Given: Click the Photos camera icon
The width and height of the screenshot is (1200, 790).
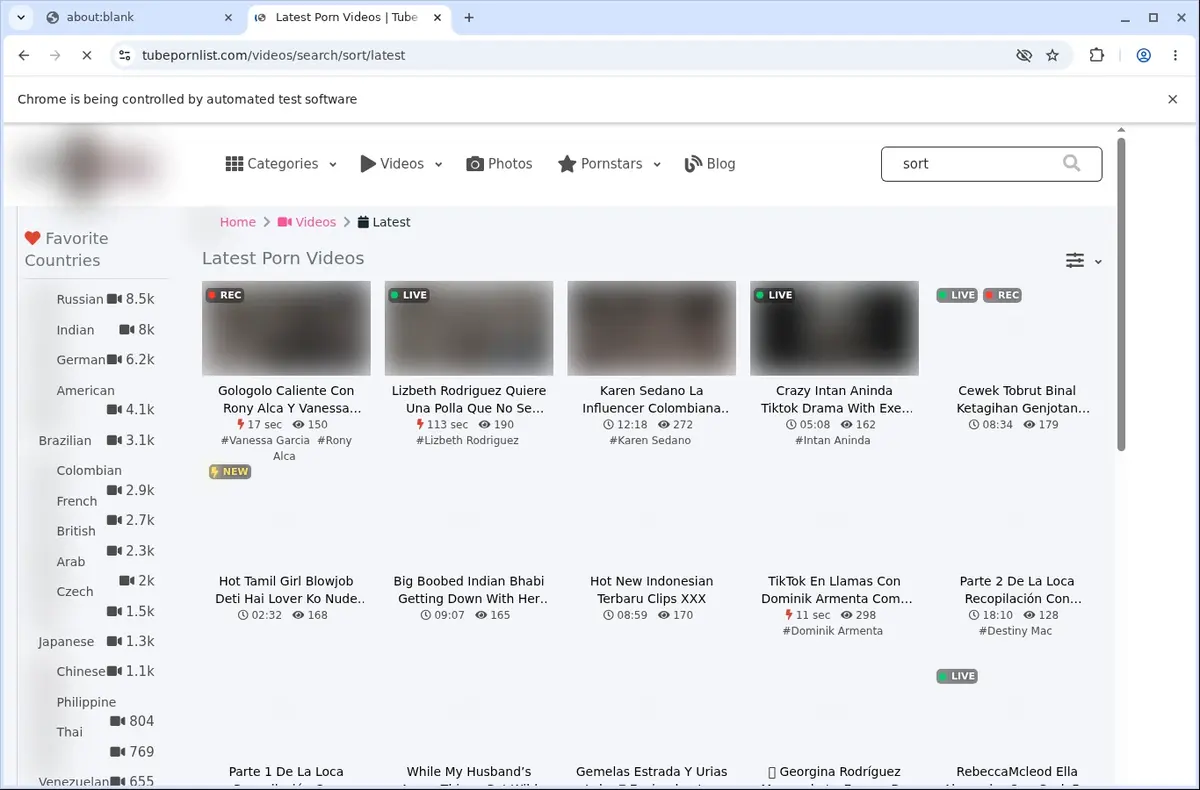Looking at the screenshot, I should click(x=475, y=164).
